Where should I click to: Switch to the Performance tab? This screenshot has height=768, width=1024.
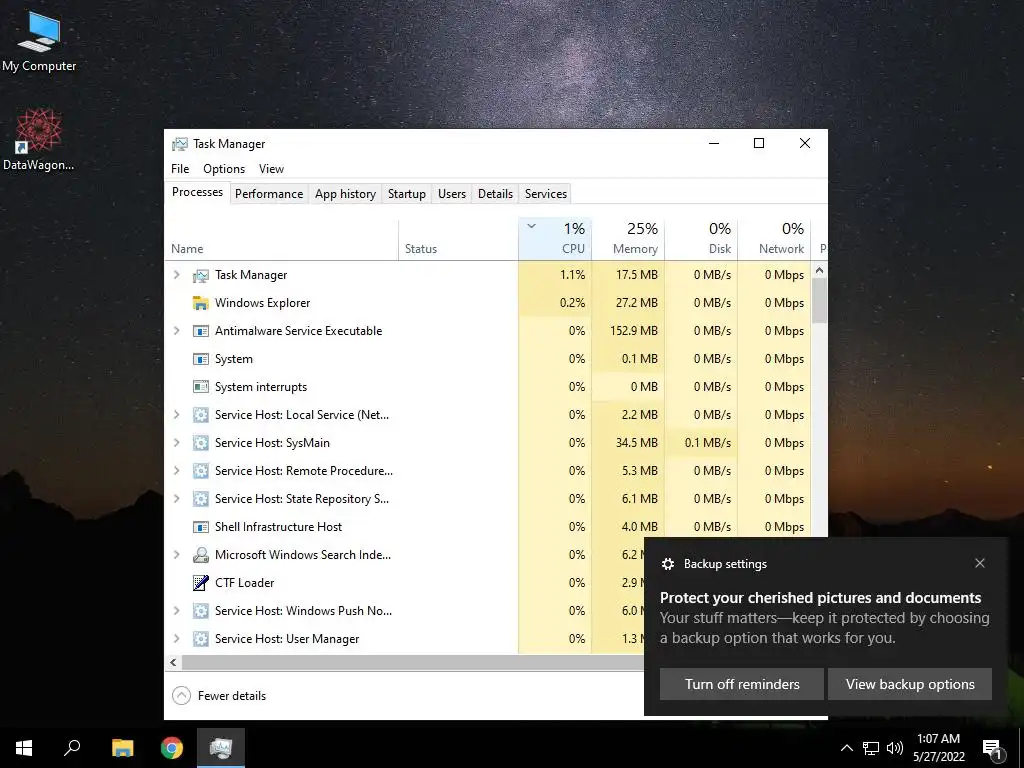(x=269, y=194)
